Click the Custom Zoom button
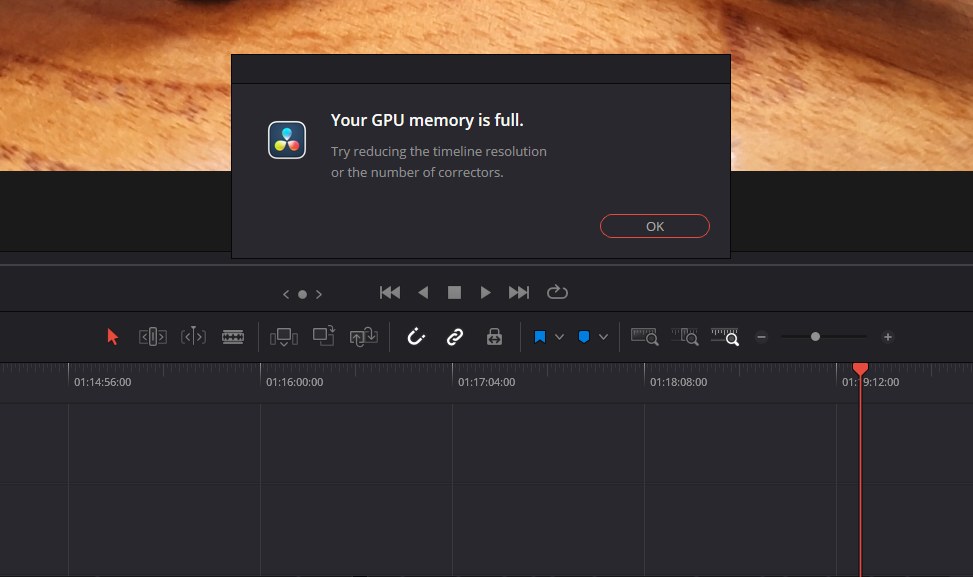The image size is (973, 577). click(x=725, y=336)
